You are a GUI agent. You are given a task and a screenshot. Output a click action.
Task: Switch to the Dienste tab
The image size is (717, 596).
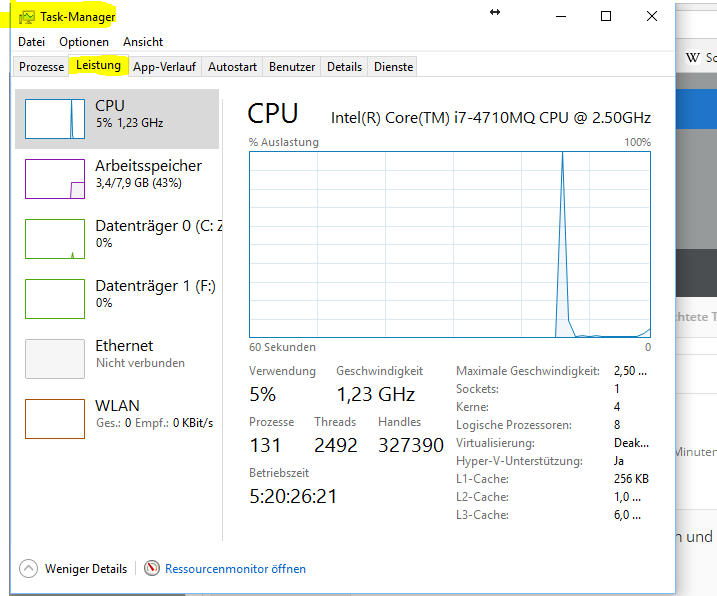(x=393, y=67)
